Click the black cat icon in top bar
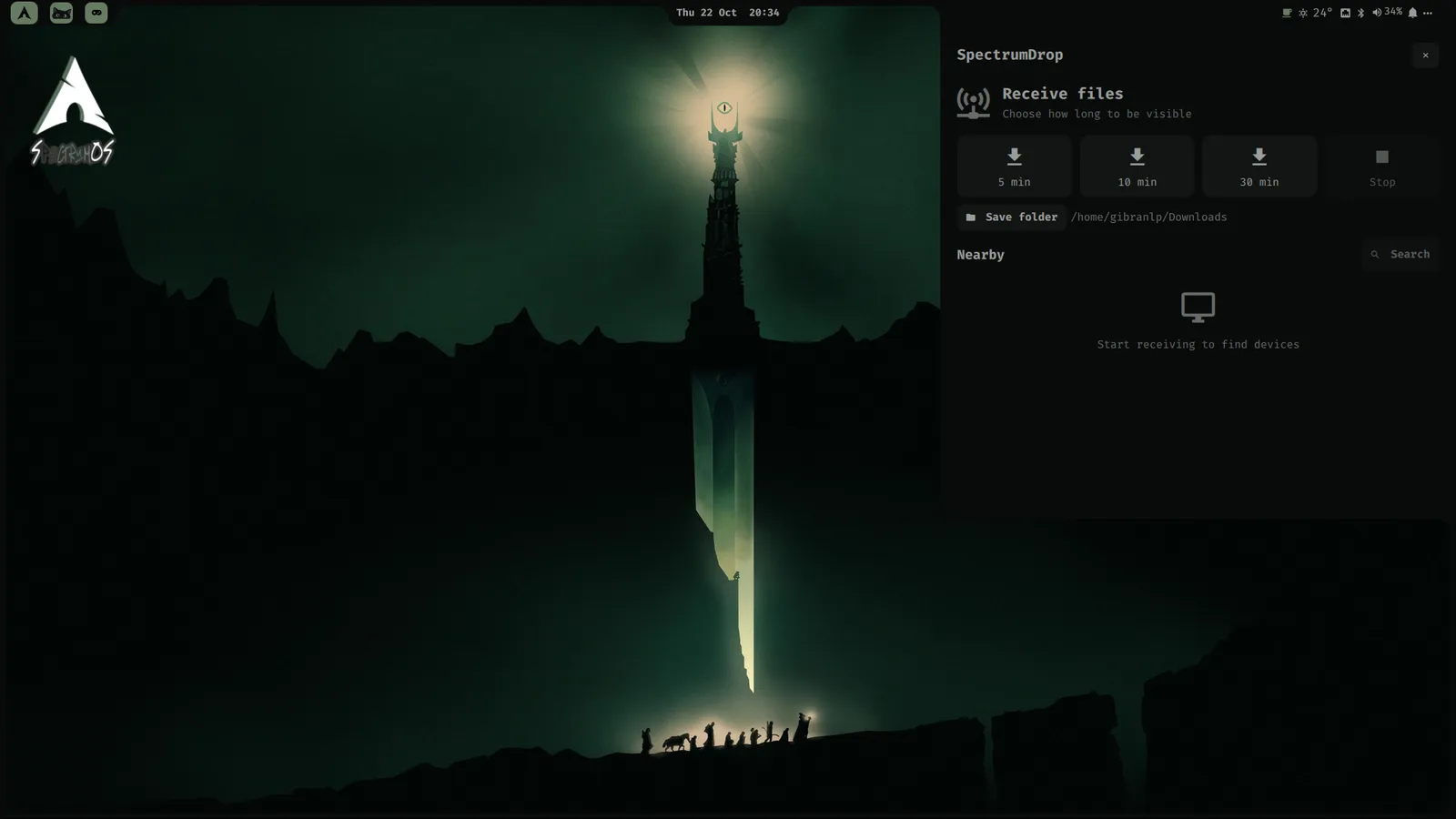This screenshot has height=819, width=1456. [x=61, y=13]
